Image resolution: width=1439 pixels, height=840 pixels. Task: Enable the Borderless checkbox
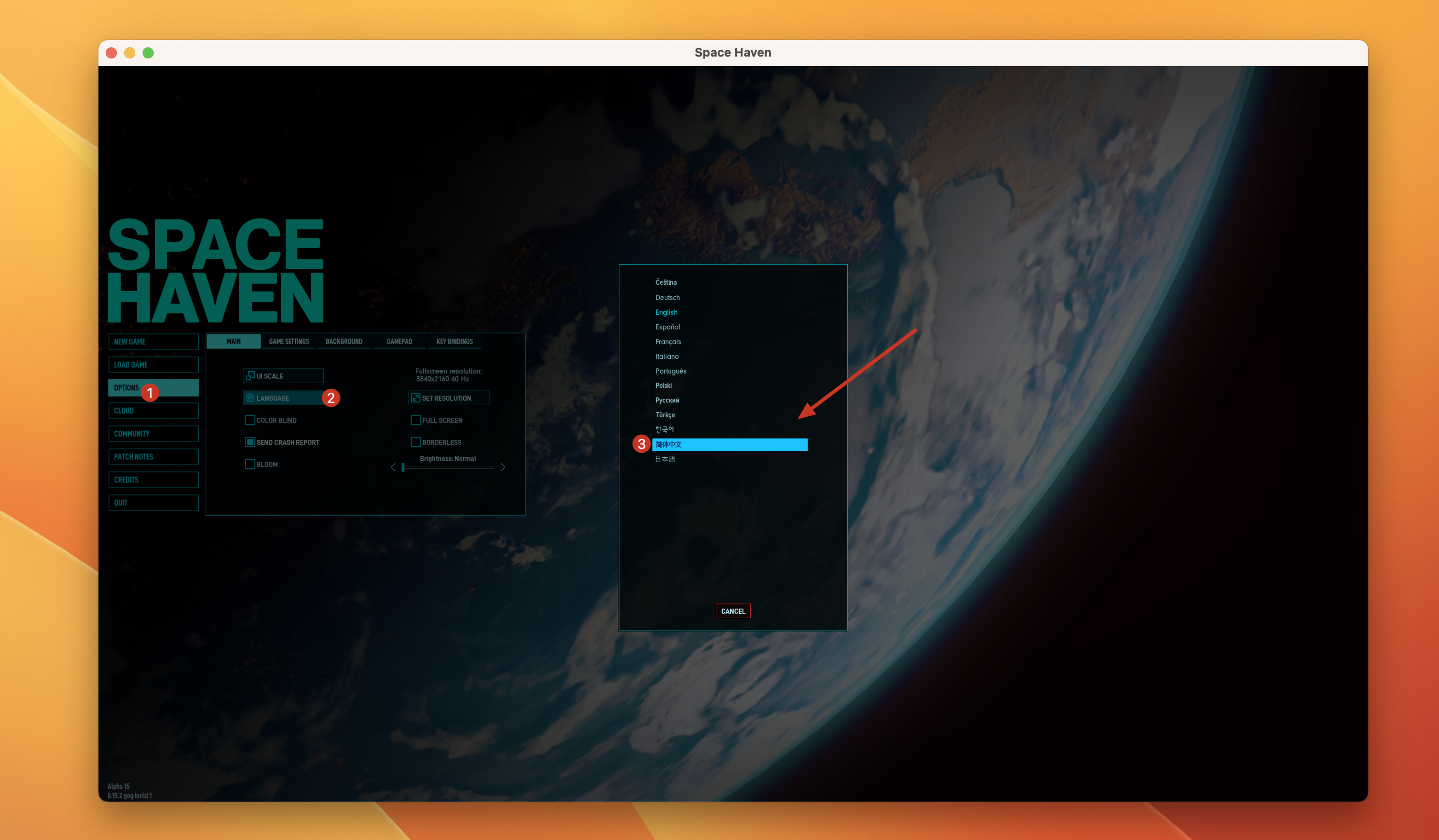[416, 442]
